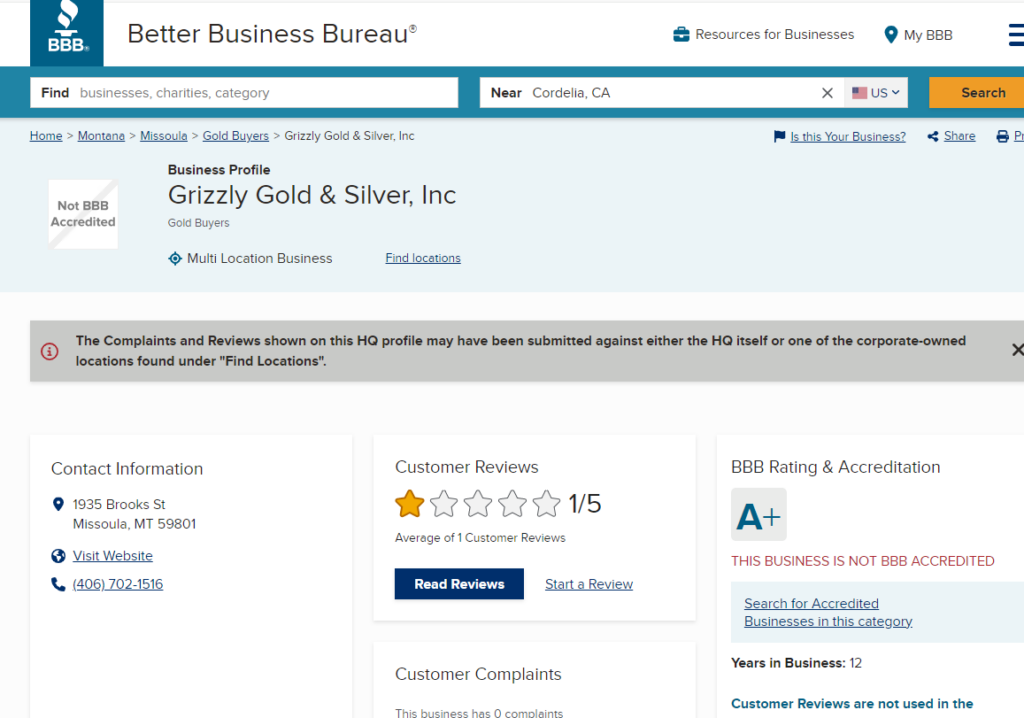The width and height of the screenshot is (1024, 718).
Task: Click the Average of 1 Customer Reviews text
Action: pos(480,538)
